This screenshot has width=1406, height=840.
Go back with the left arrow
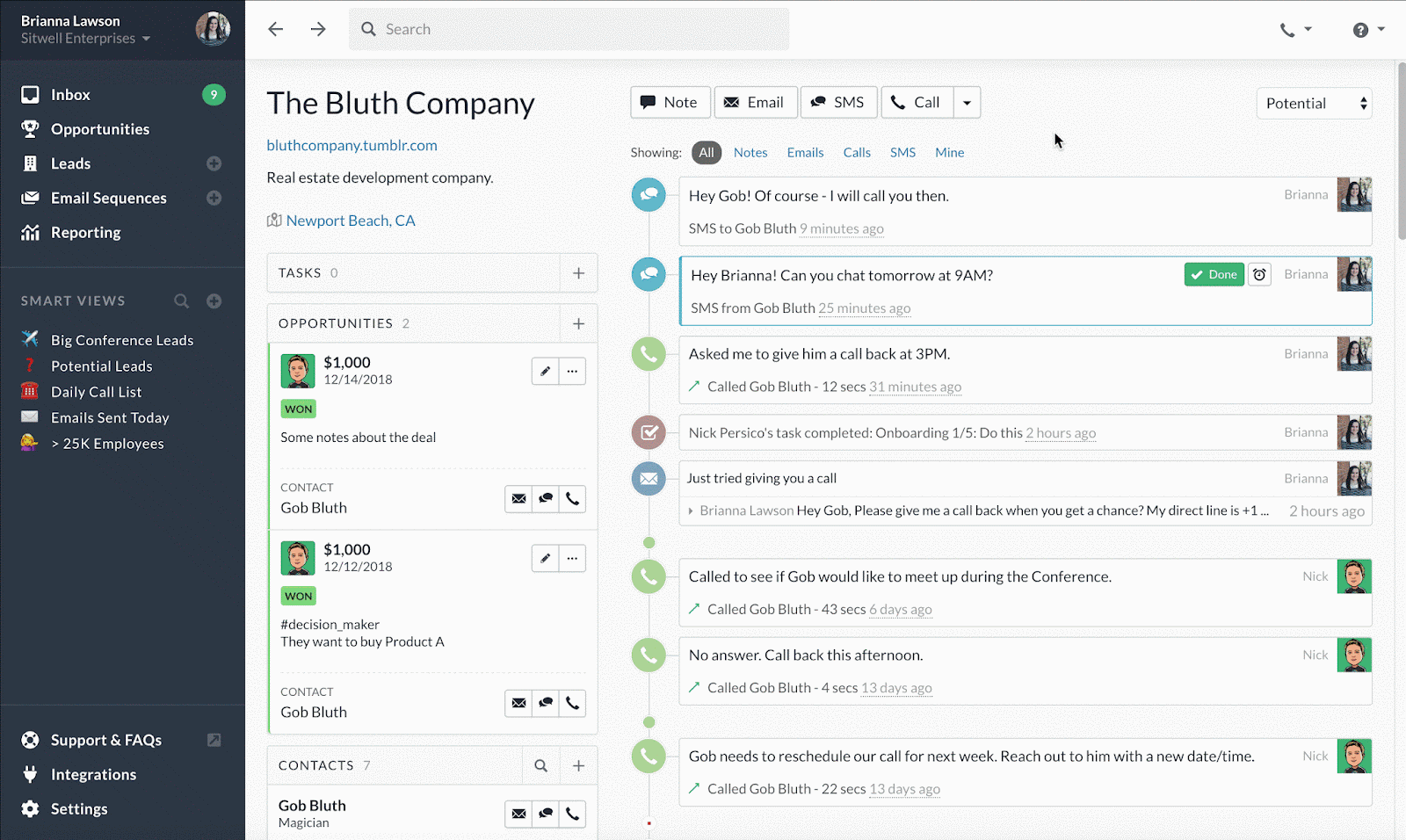(276, 29)
